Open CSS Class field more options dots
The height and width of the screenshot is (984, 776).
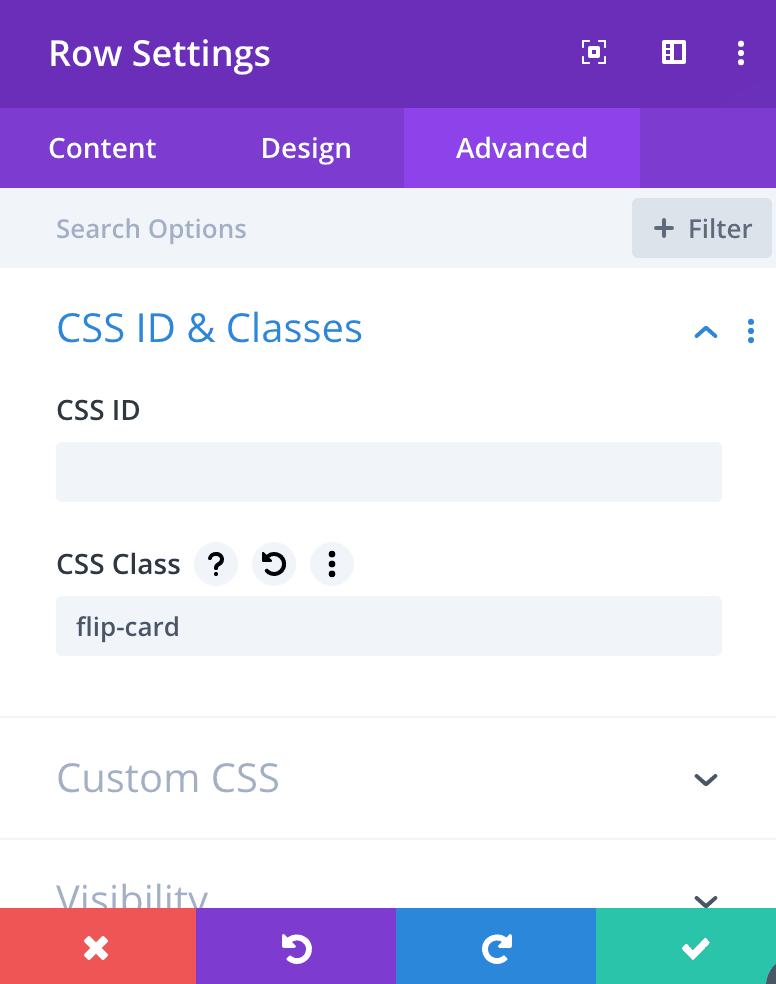point(332,564)
